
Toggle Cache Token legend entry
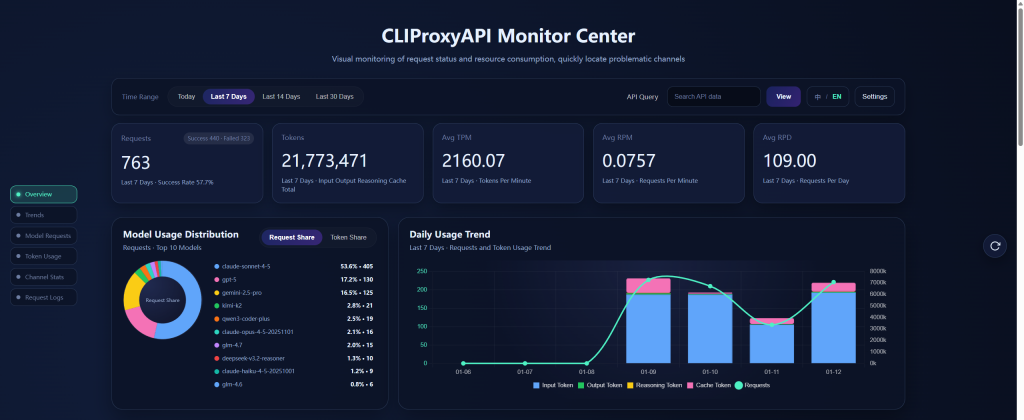click(x=711, y=385)
